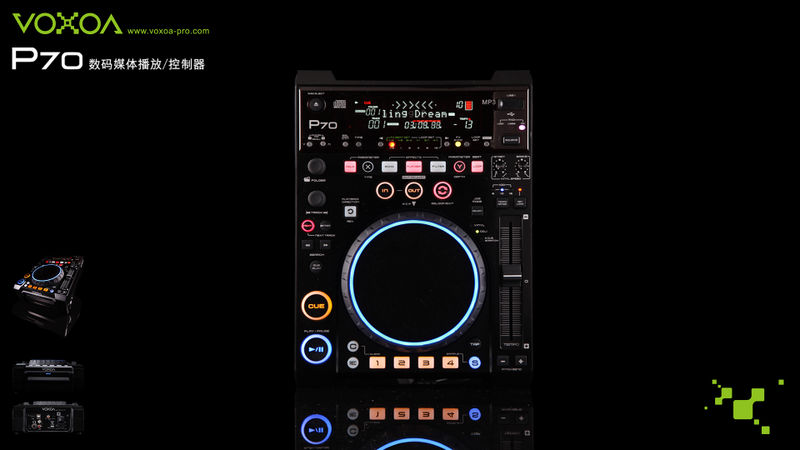Click the small square button below the tempo fader
The width and height of the screenshot is (800, 450).
pyautogui.click(x=526, y=346)
